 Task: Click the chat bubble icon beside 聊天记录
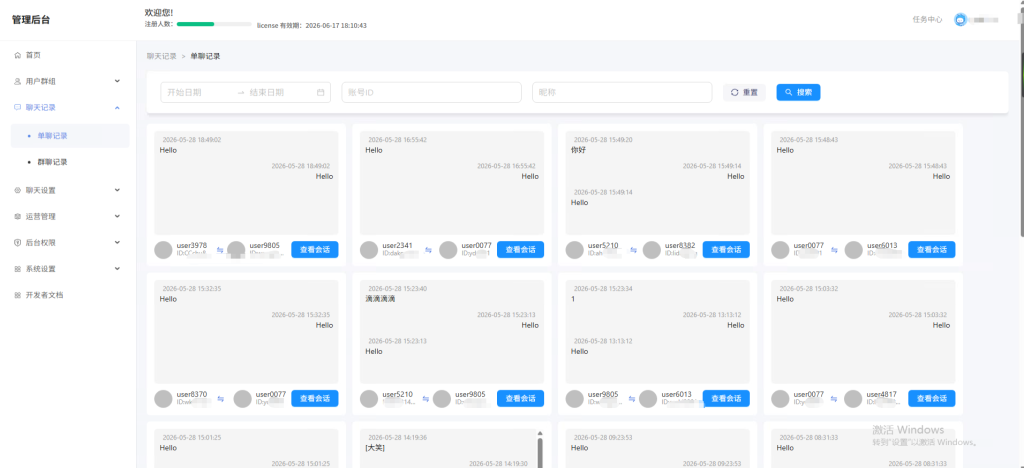pyautogui.click(x=18, y=107)
